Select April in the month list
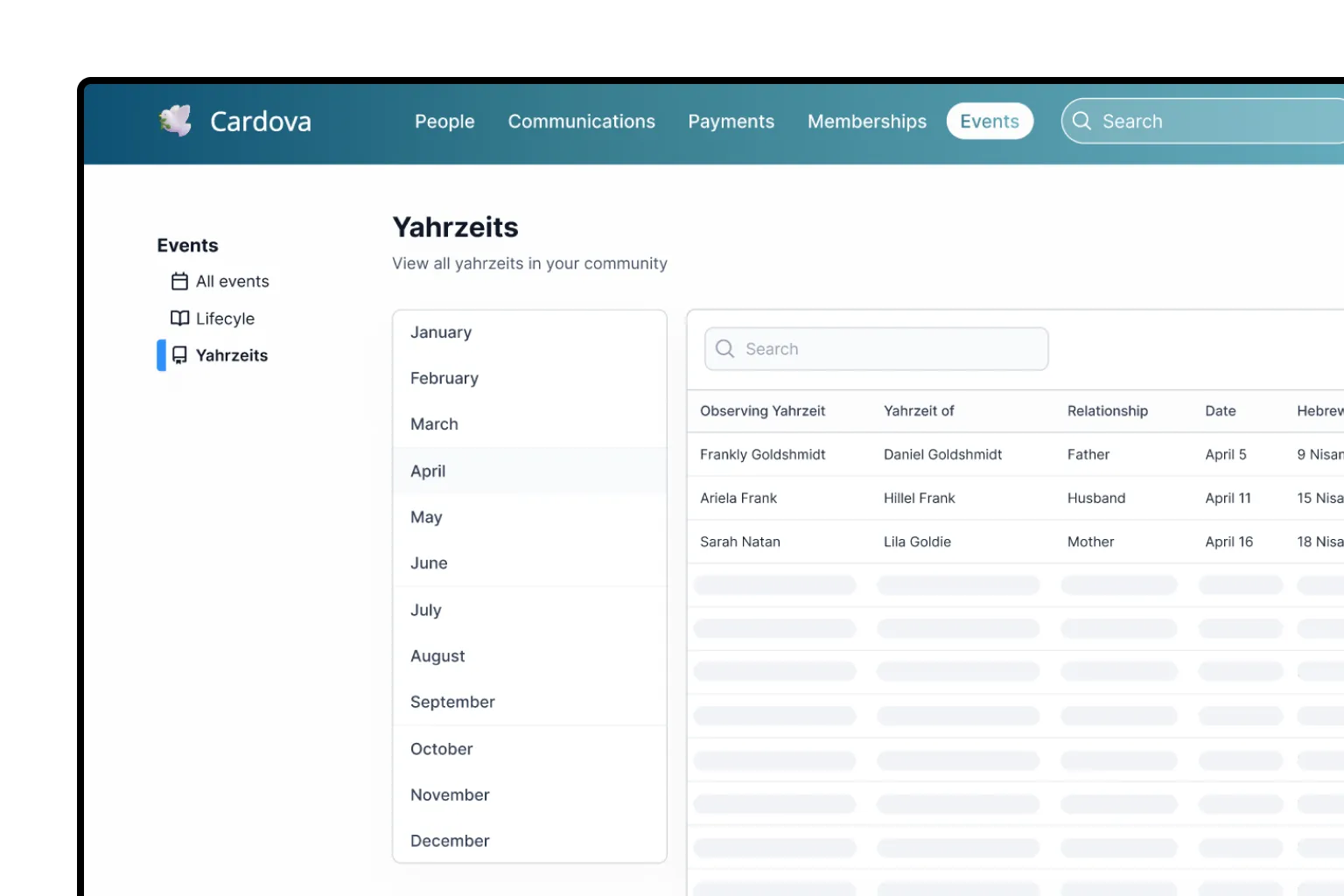Viewport: 1344px width, 896px height. (x=530, y=471)
